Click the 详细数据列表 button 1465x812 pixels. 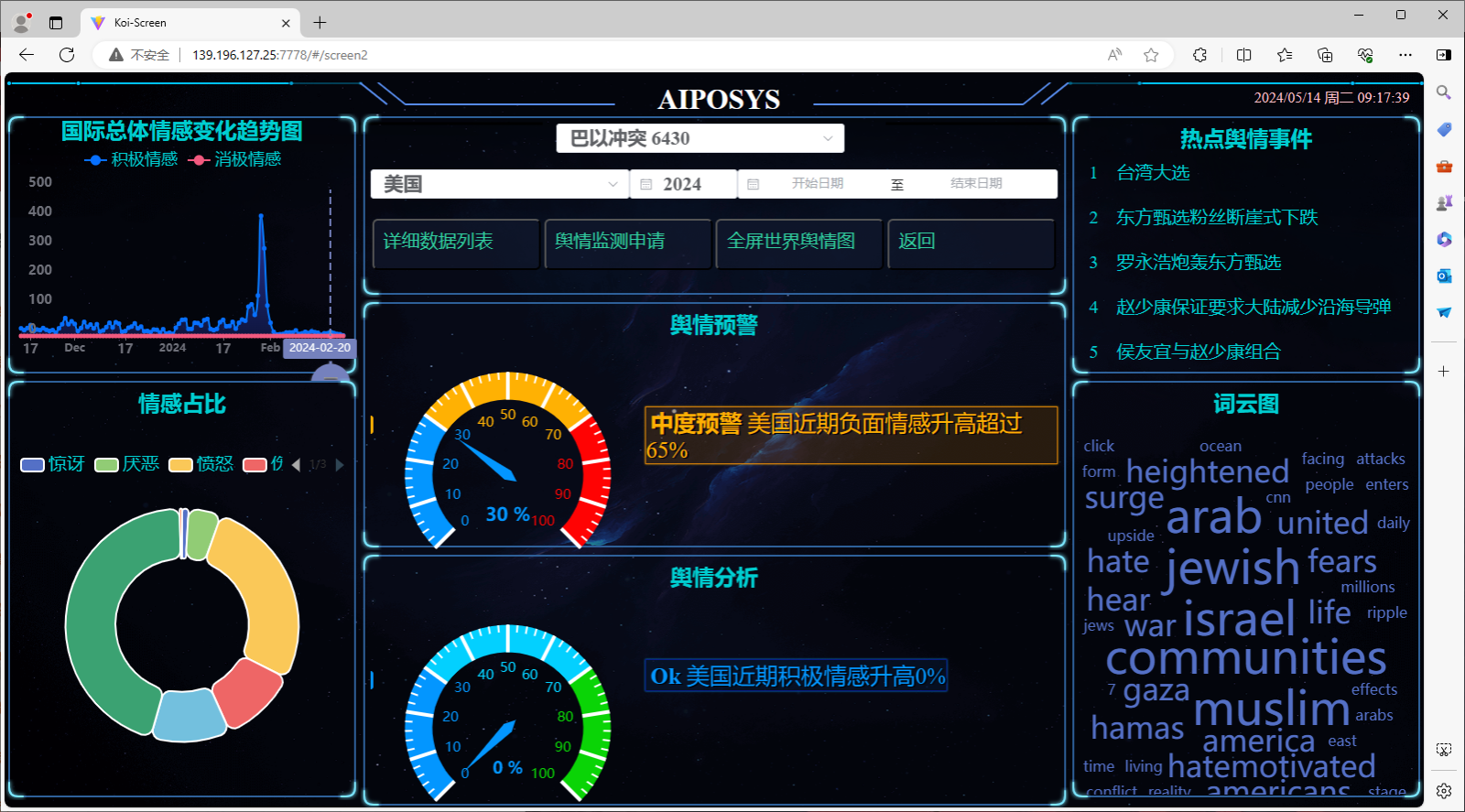coord(455,242)
